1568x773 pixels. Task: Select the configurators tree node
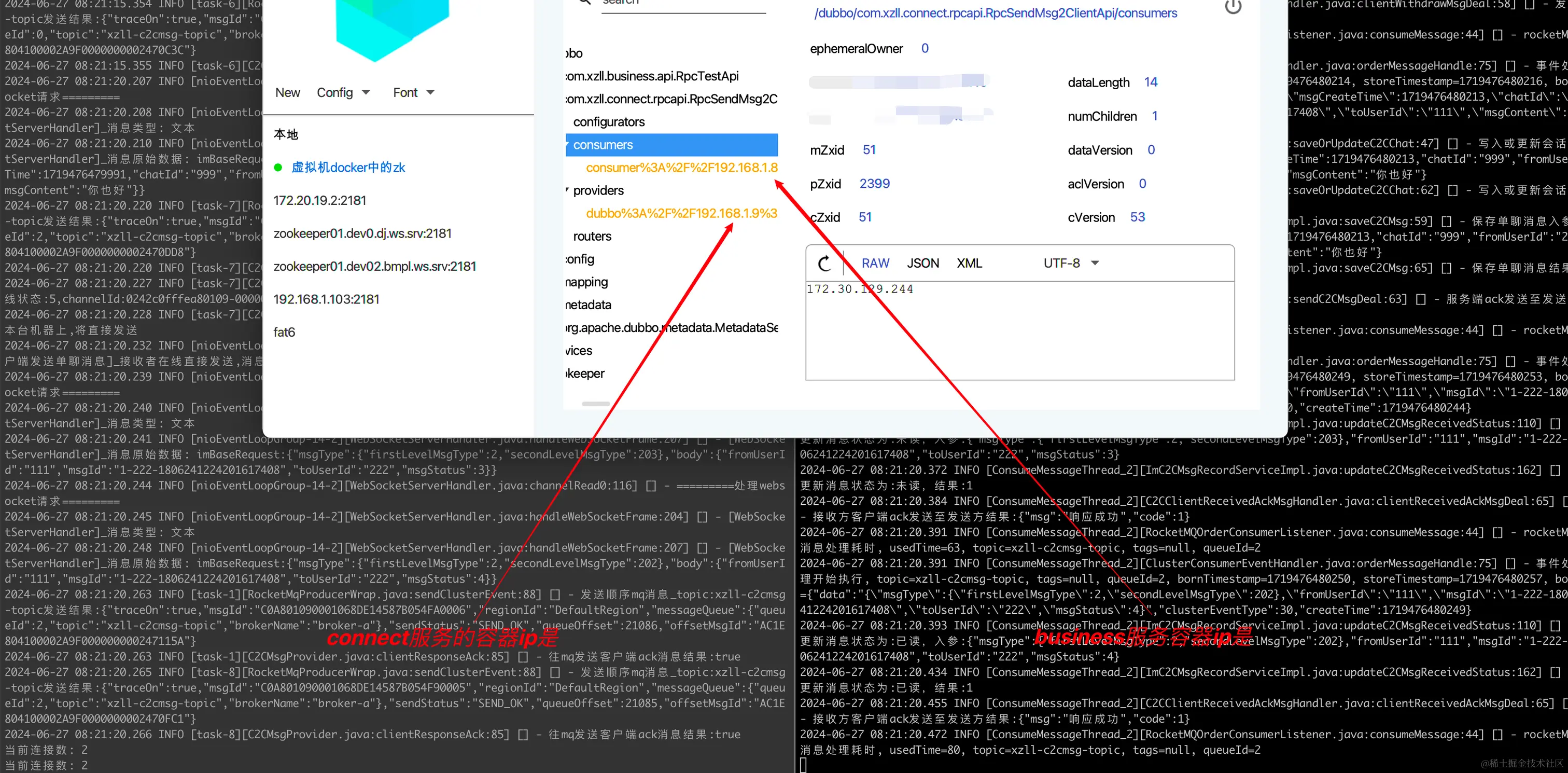click(x=609, y=122)
